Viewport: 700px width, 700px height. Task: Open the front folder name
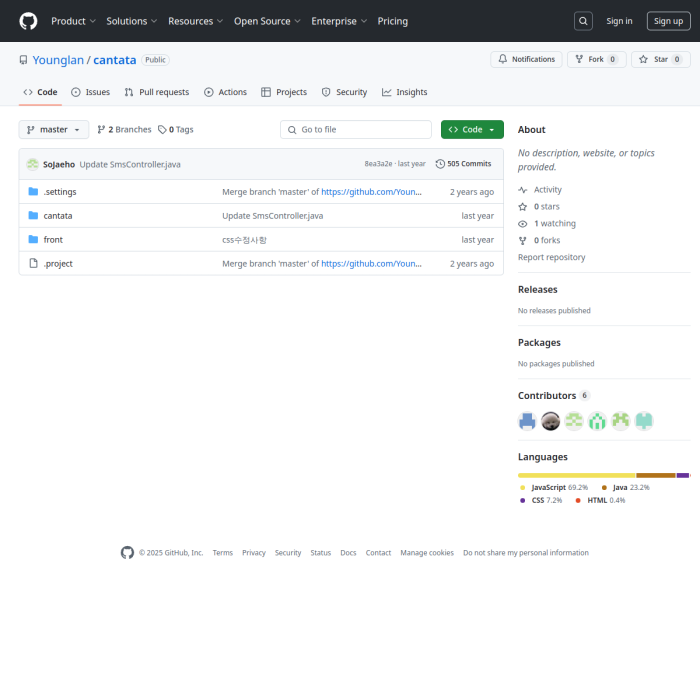[53, 240]
